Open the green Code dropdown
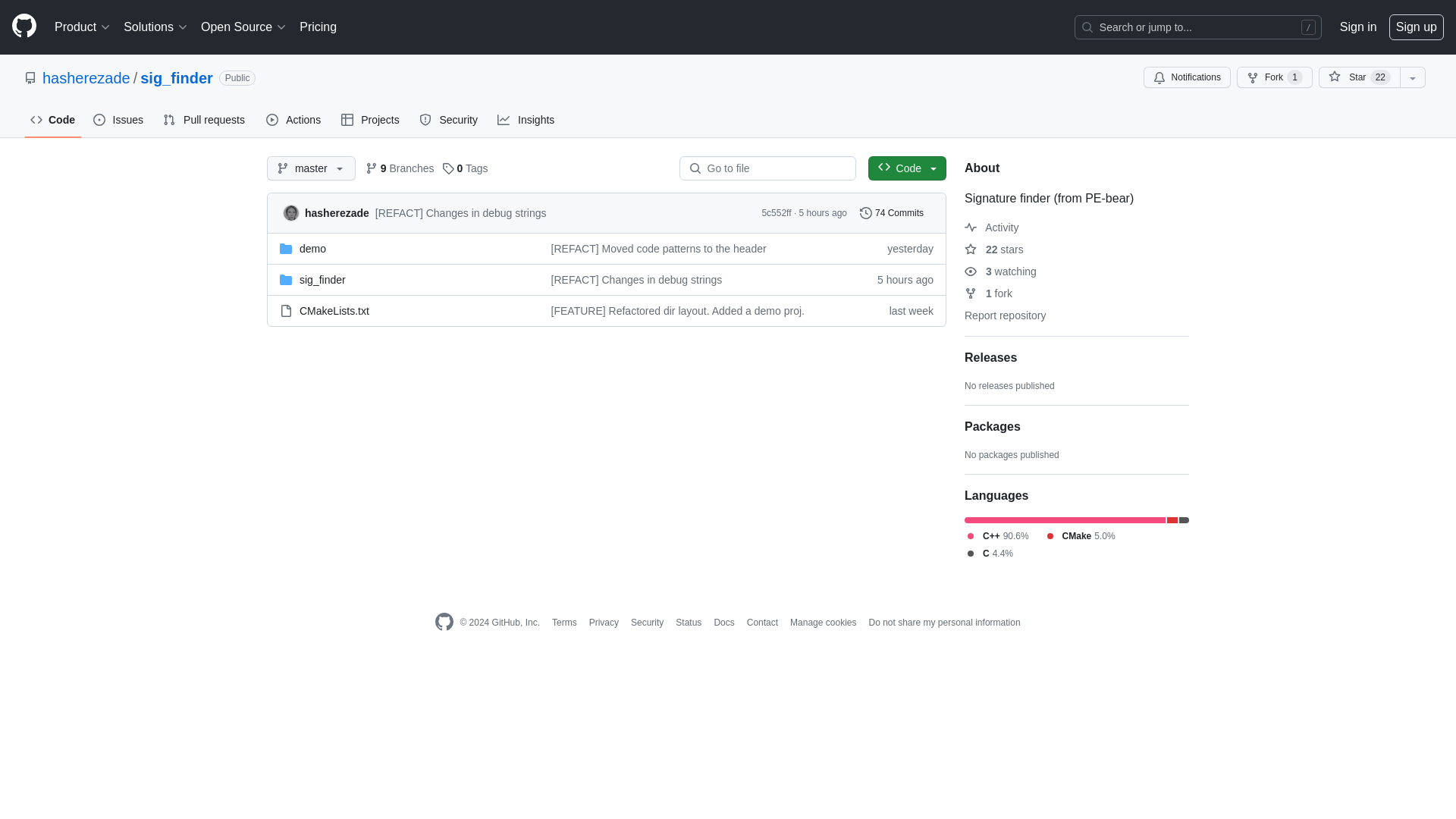Viewport: 1456px width, 819px height. pos(907,168)
